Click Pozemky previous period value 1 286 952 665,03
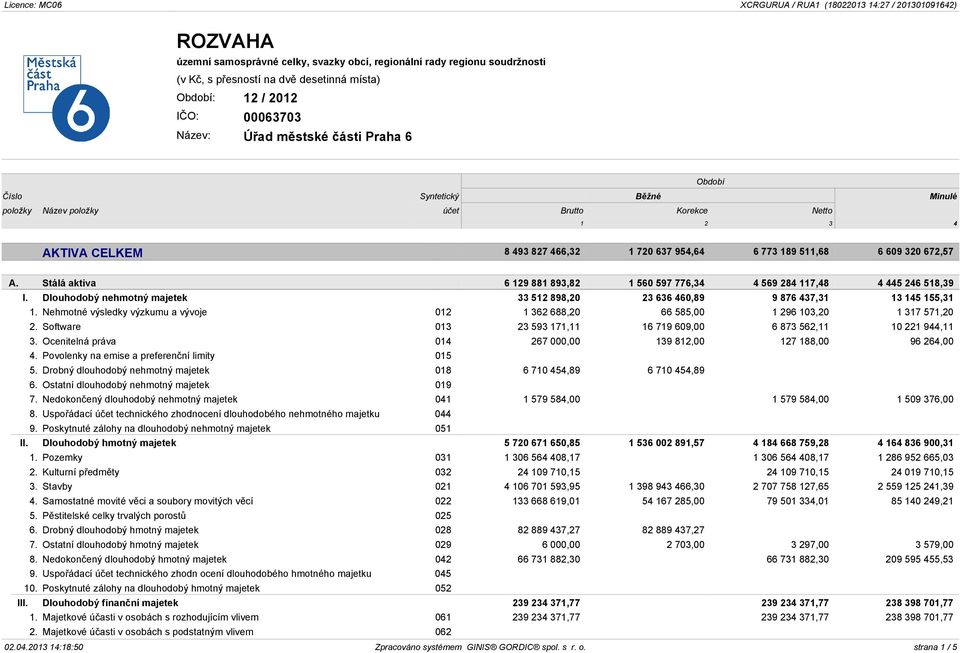 pos(915,458)
